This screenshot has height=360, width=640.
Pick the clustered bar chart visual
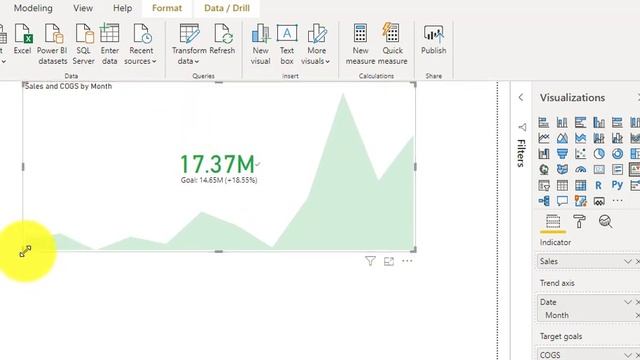point(580,122)
